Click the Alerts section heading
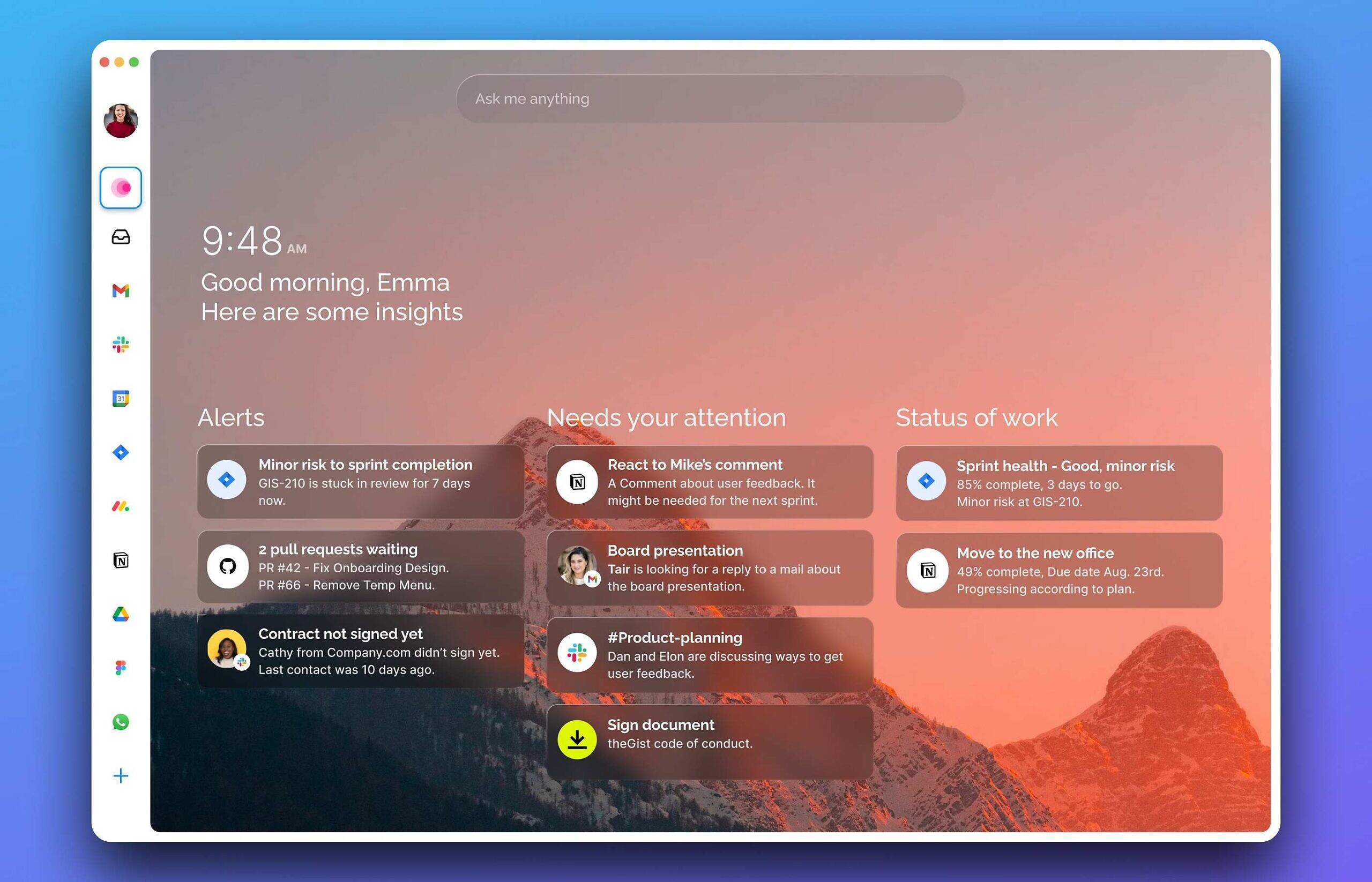Image resolution: width=1372 pixels, height=882 pixels. click(231, 417)
